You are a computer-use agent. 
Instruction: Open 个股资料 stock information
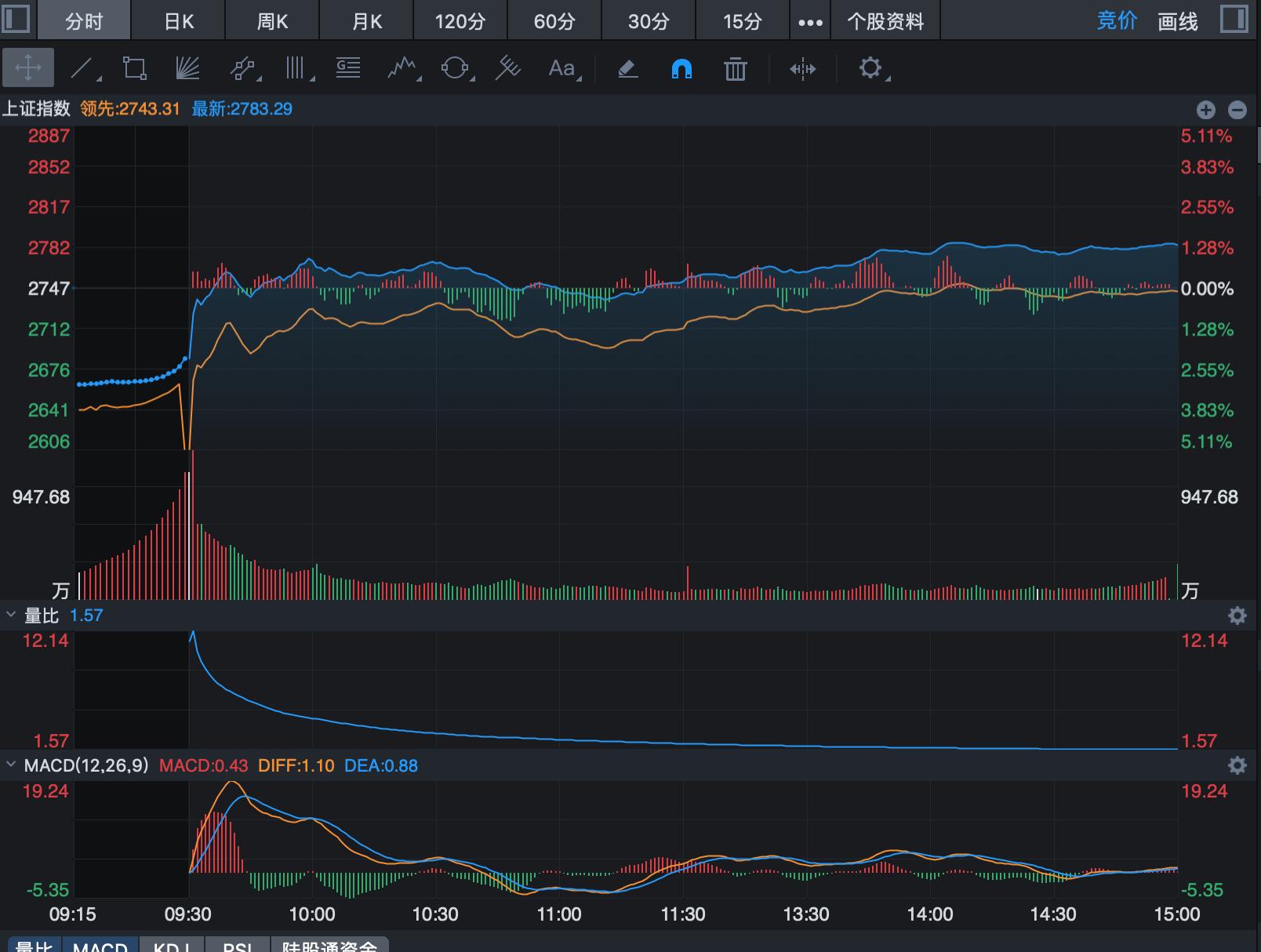(886, 21)
